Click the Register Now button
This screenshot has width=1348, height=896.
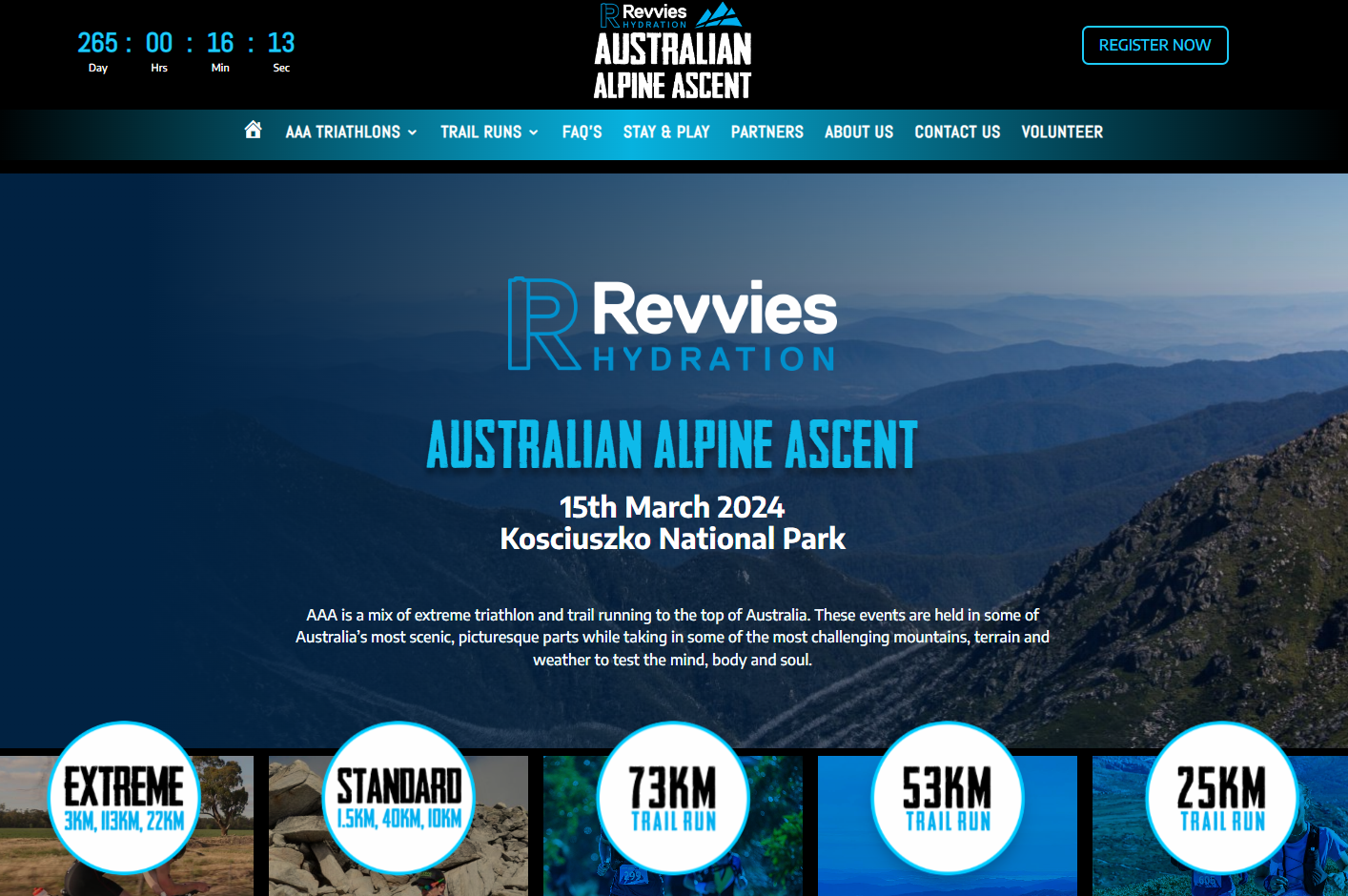coord(1154,45)
